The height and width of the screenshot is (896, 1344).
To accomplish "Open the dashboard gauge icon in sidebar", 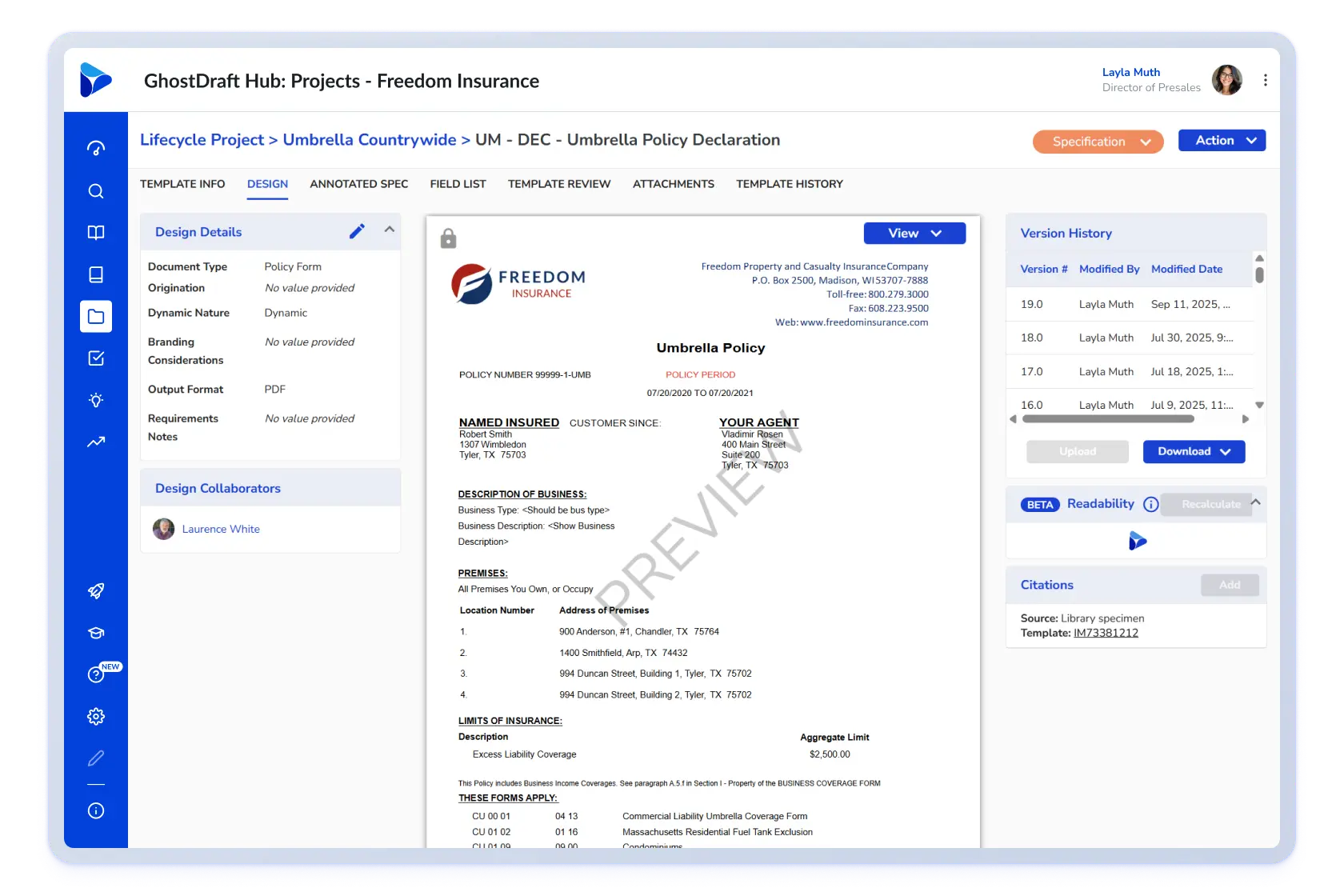I will click(96, 148).
